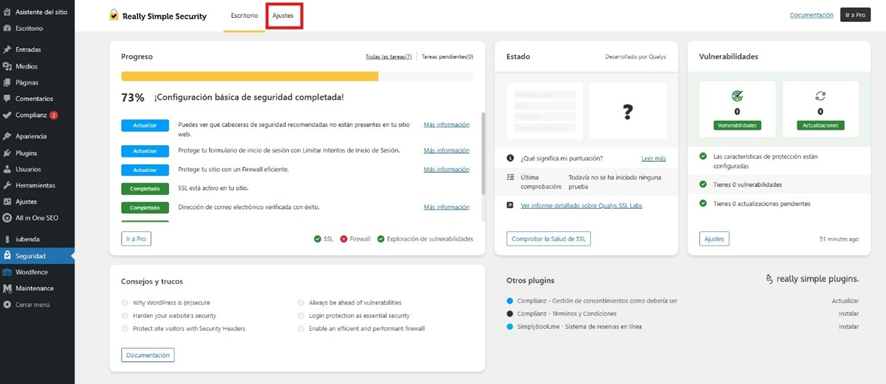Click the Herramientas wrench icon
This screenshot has height=384, width=886.
pyautogui.click(x=7, y=185)
